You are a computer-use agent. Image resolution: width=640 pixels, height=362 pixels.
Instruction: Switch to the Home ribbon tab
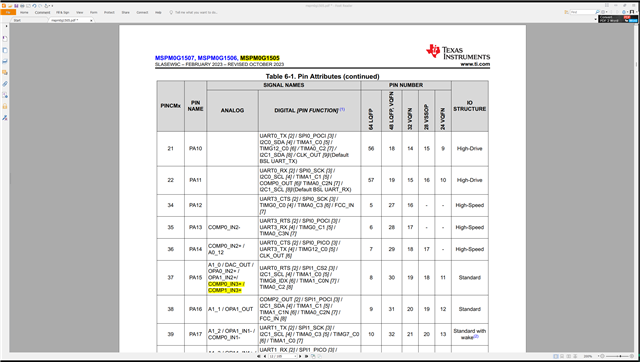[24, 12]
